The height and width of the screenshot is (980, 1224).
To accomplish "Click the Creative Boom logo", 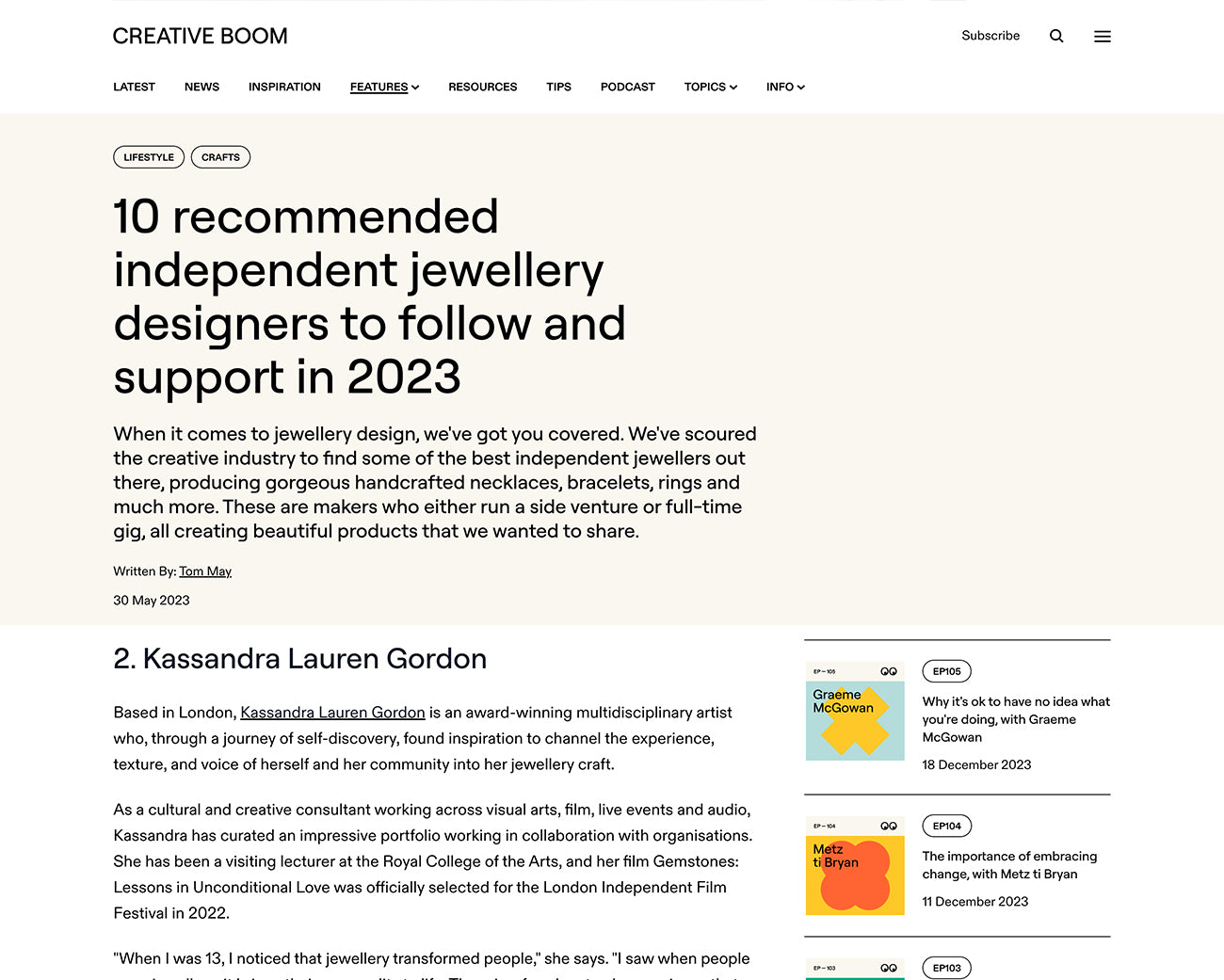I will pos(200,36).
